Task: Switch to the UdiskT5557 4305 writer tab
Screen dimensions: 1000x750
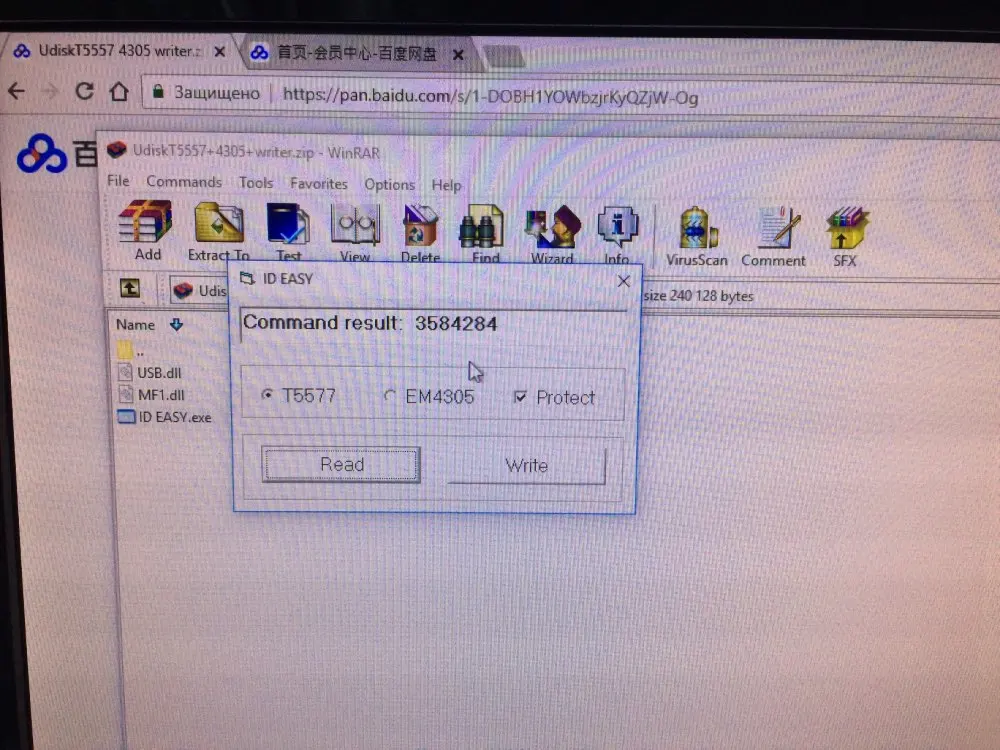Action: 118,51
